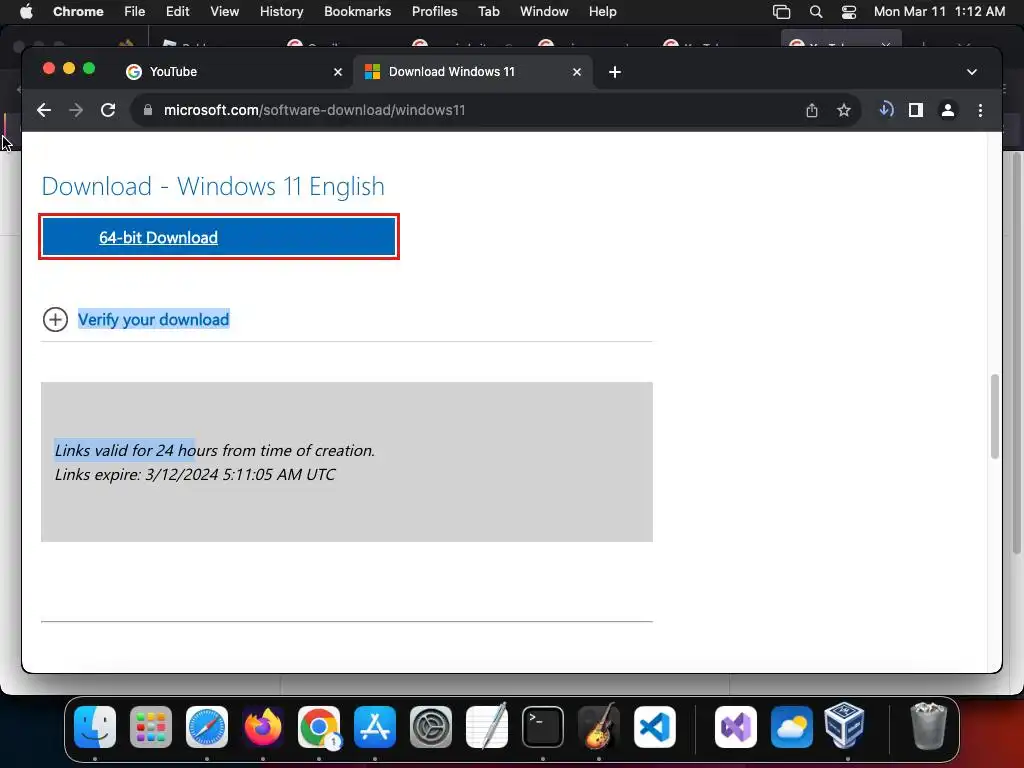Launch VirtualBox from the dock
The image size is (1024, 768).
[x=844, y=726]
